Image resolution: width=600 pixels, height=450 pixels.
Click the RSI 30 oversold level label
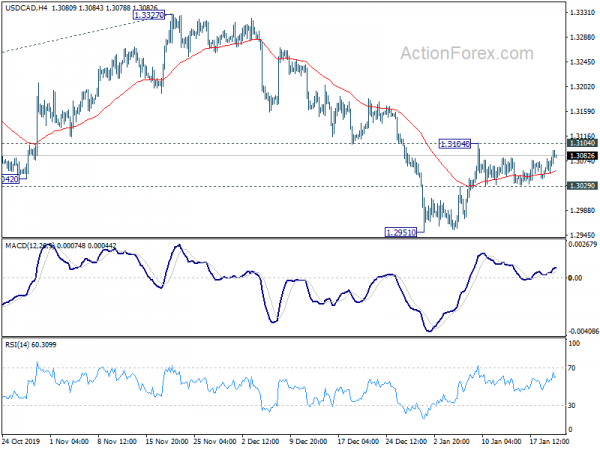pyautogui.click(x=572, y=406)
